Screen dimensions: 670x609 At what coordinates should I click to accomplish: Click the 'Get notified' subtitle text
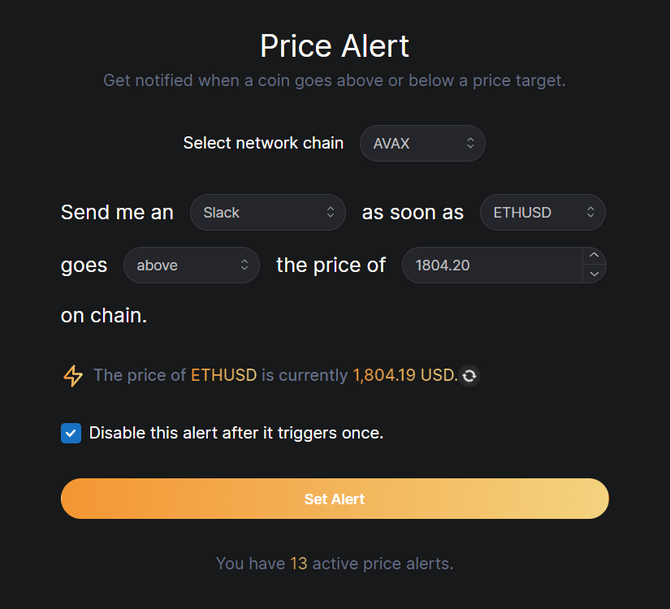(334, 80)
